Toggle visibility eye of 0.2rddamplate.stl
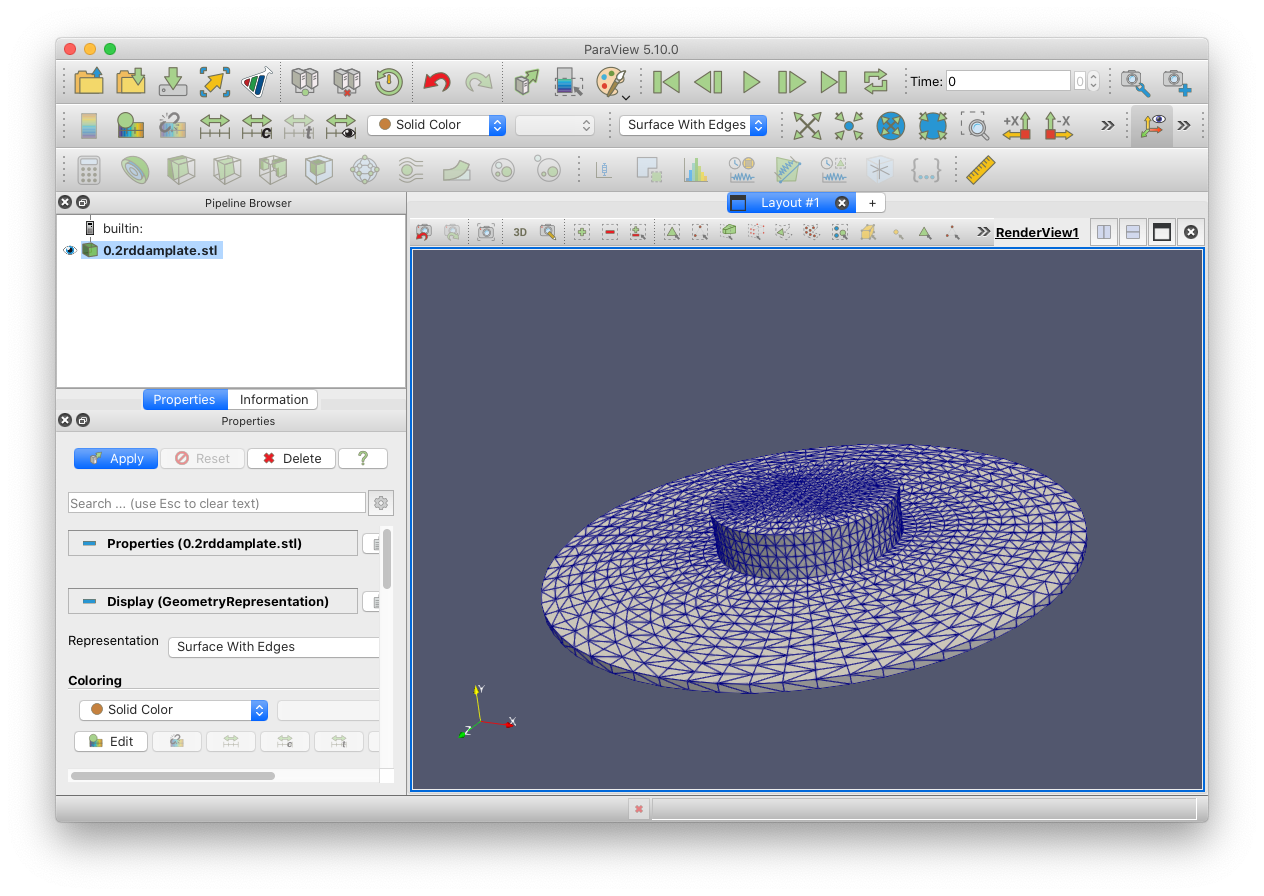Image resolution: width=1264 pixels, height=896 pixels. [70, 250]
